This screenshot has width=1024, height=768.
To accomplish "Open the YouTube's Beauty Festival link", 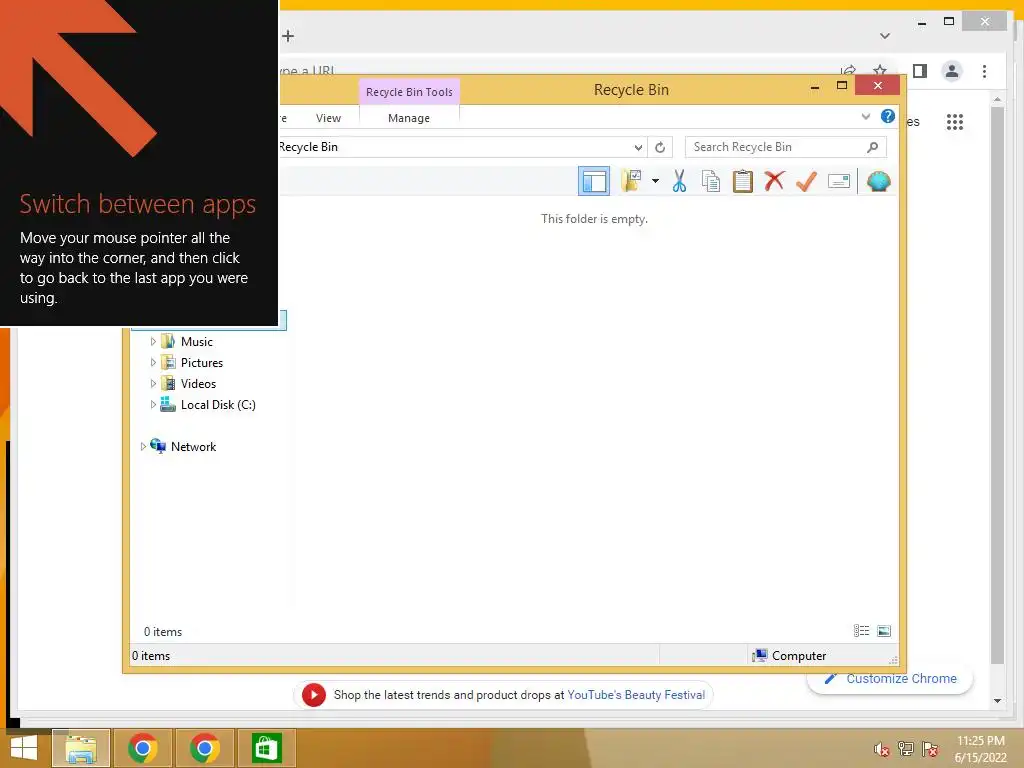I will 636,695.
